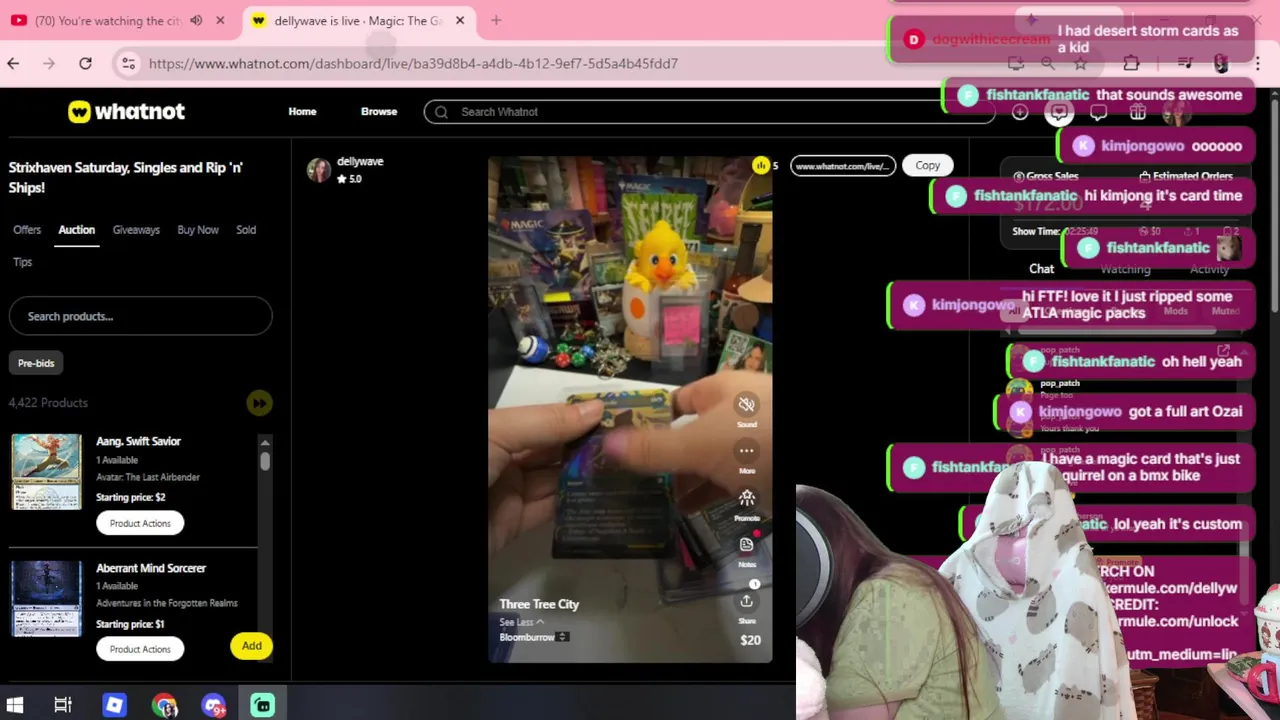
Task: Open the profile avatar in header
Action: pyautogui.click(x=1176, y=112)
